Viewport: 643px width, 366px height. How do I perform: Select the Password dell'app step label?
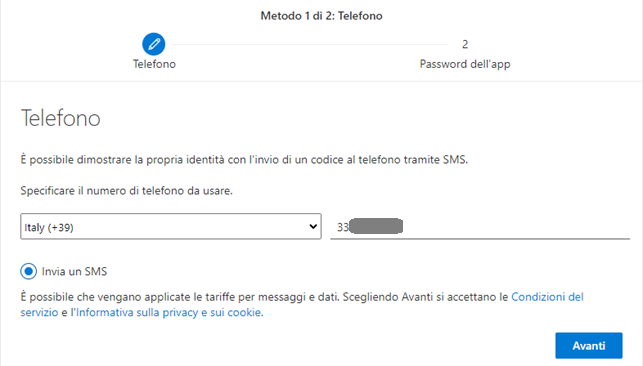[465, 64]
